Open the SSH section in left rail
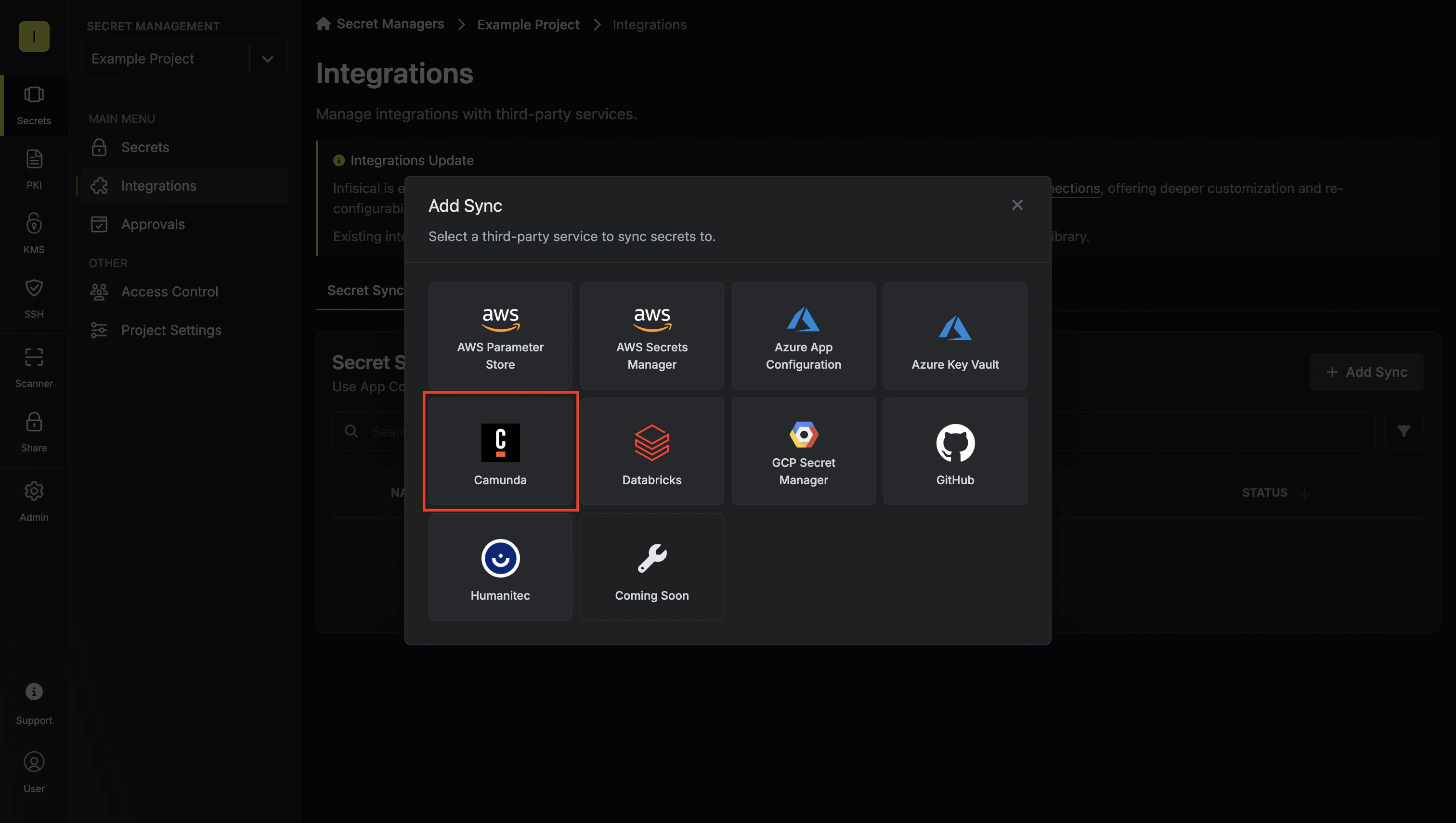The height and width of the screenshot is (823, 1456). coord(34,298)
